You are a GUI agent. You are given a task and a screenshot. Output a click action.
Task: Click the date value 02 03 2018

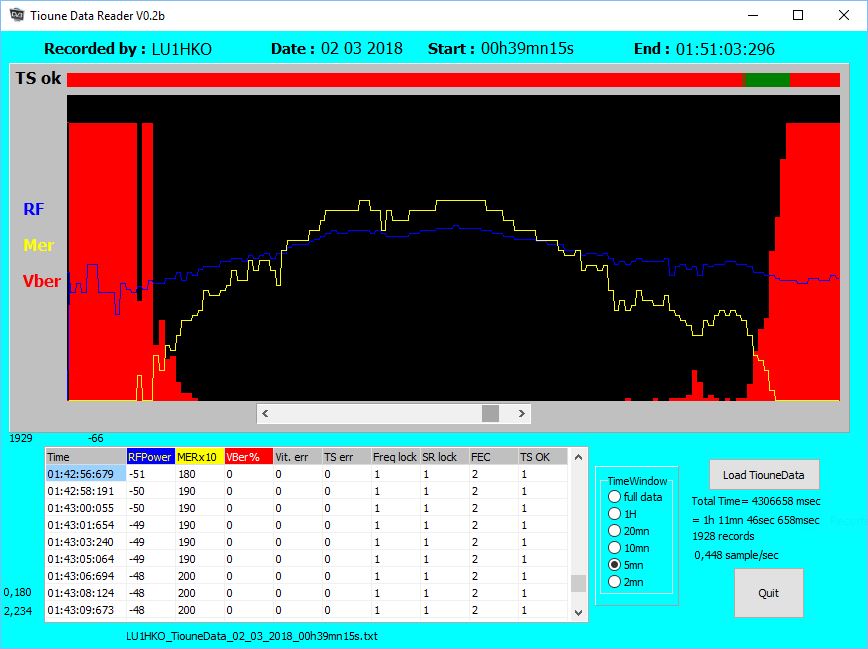pos(361,48)
